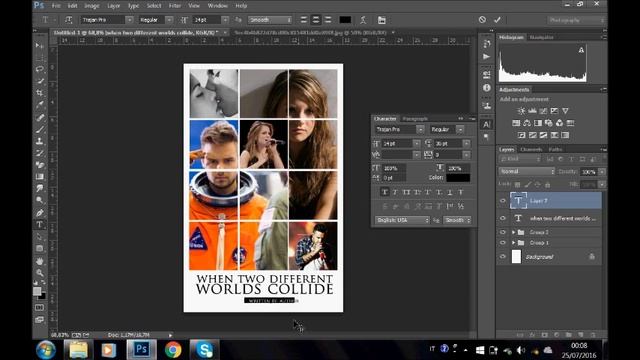Toggle visibility of Group 1
This screenshot has height=360, width=640.
[x=502, y=242]
